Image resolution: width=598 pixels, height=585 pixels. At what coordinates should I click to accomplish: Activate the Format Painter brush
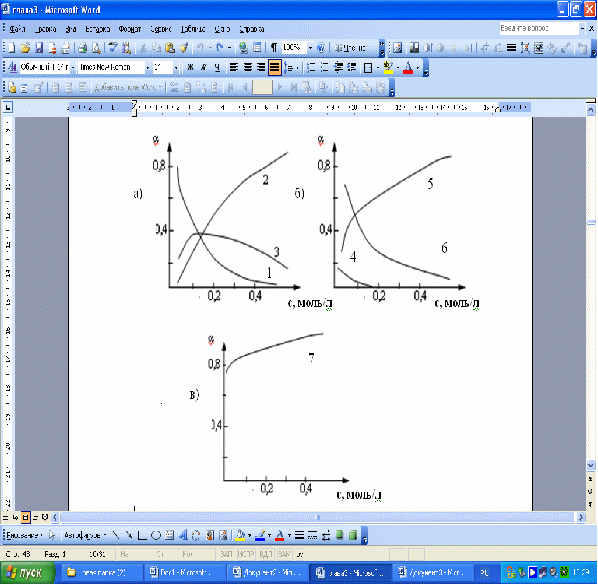click(x=183, y=48)
